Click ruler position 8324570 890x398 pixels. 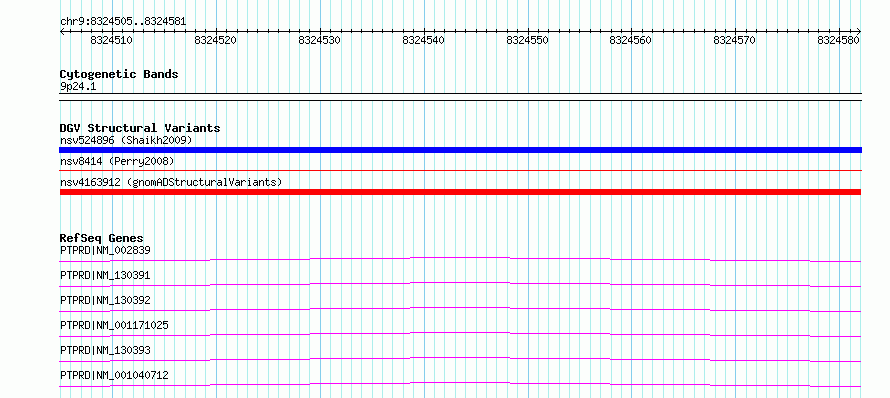[x=734, y=40]
